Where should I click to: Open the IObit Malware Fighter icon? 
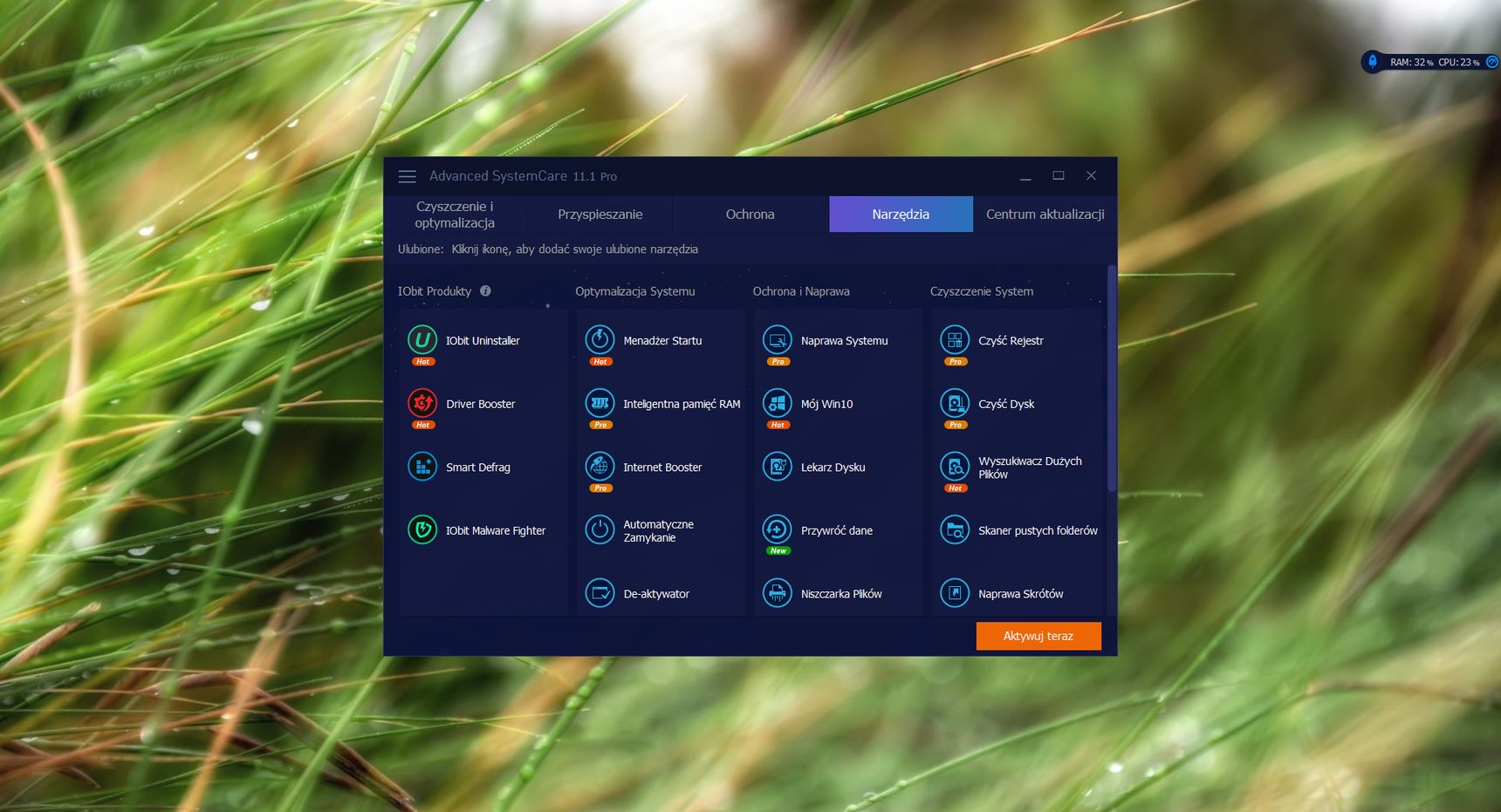tap(422, 529)
